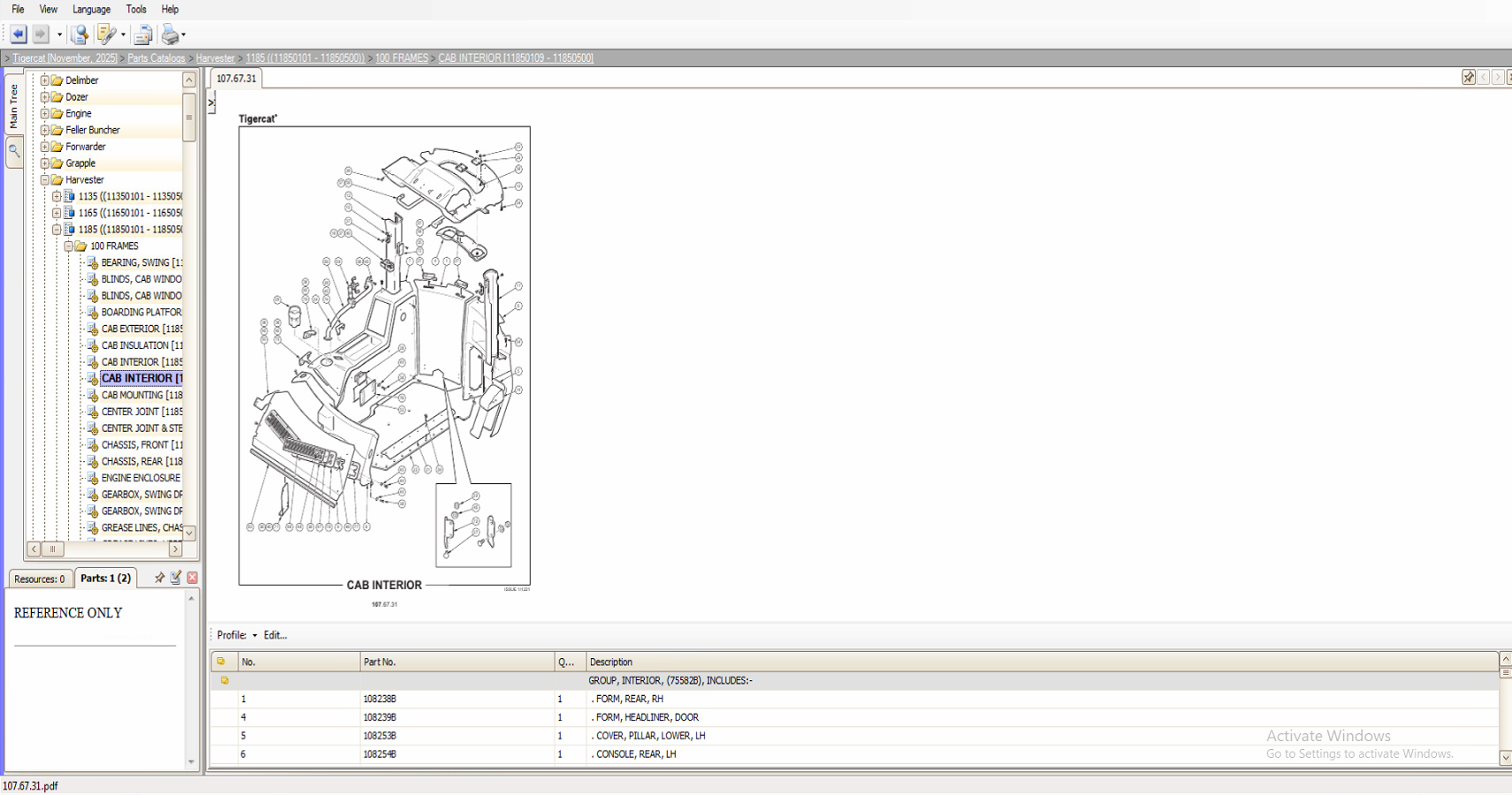This screenshot has width=1512, height=795.
Task: Collapse the Harvester folder in the tree
Action: pos(43,179)
